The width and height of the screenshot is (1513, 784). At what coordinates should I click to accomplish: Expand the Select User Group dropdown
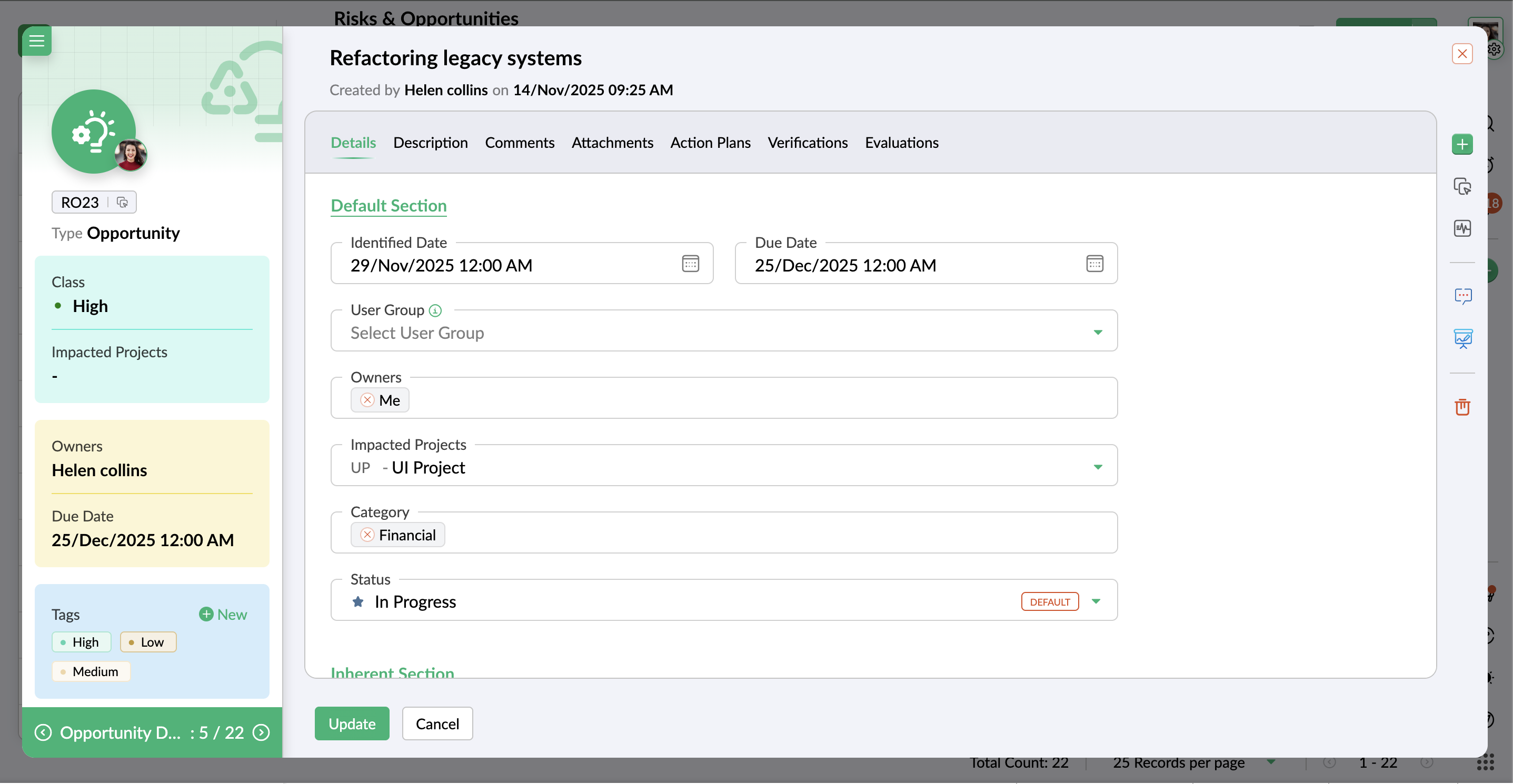pos(1097,332)
